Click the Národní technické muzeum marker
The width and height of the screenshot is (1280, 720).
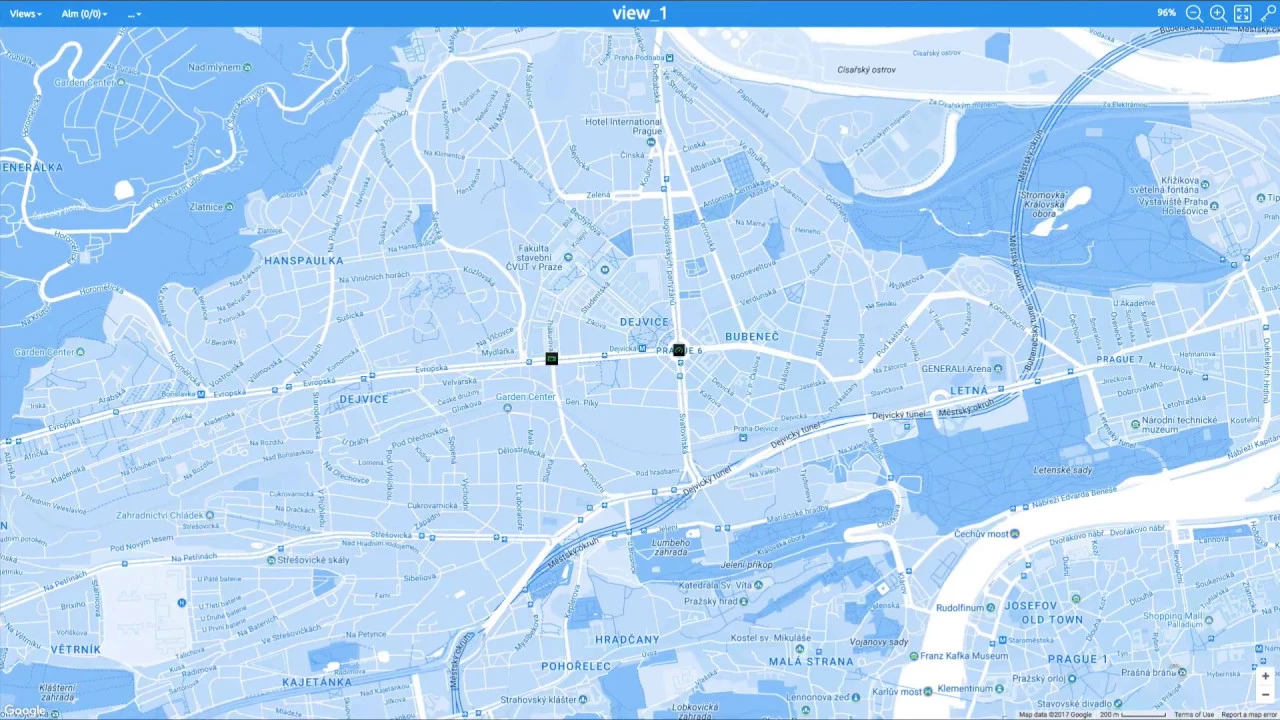point(1135,424)
